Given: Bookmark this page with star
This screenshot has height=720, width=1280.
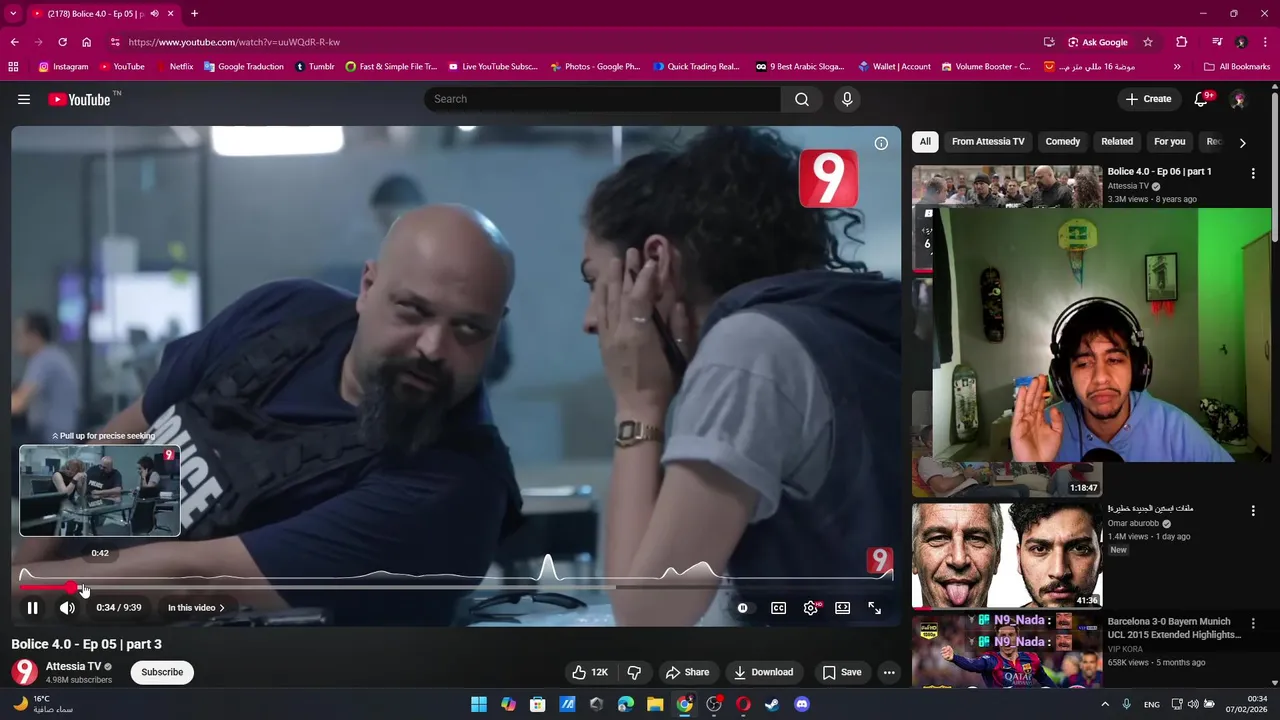Looking at the screenshot, I should (1148, 42).
